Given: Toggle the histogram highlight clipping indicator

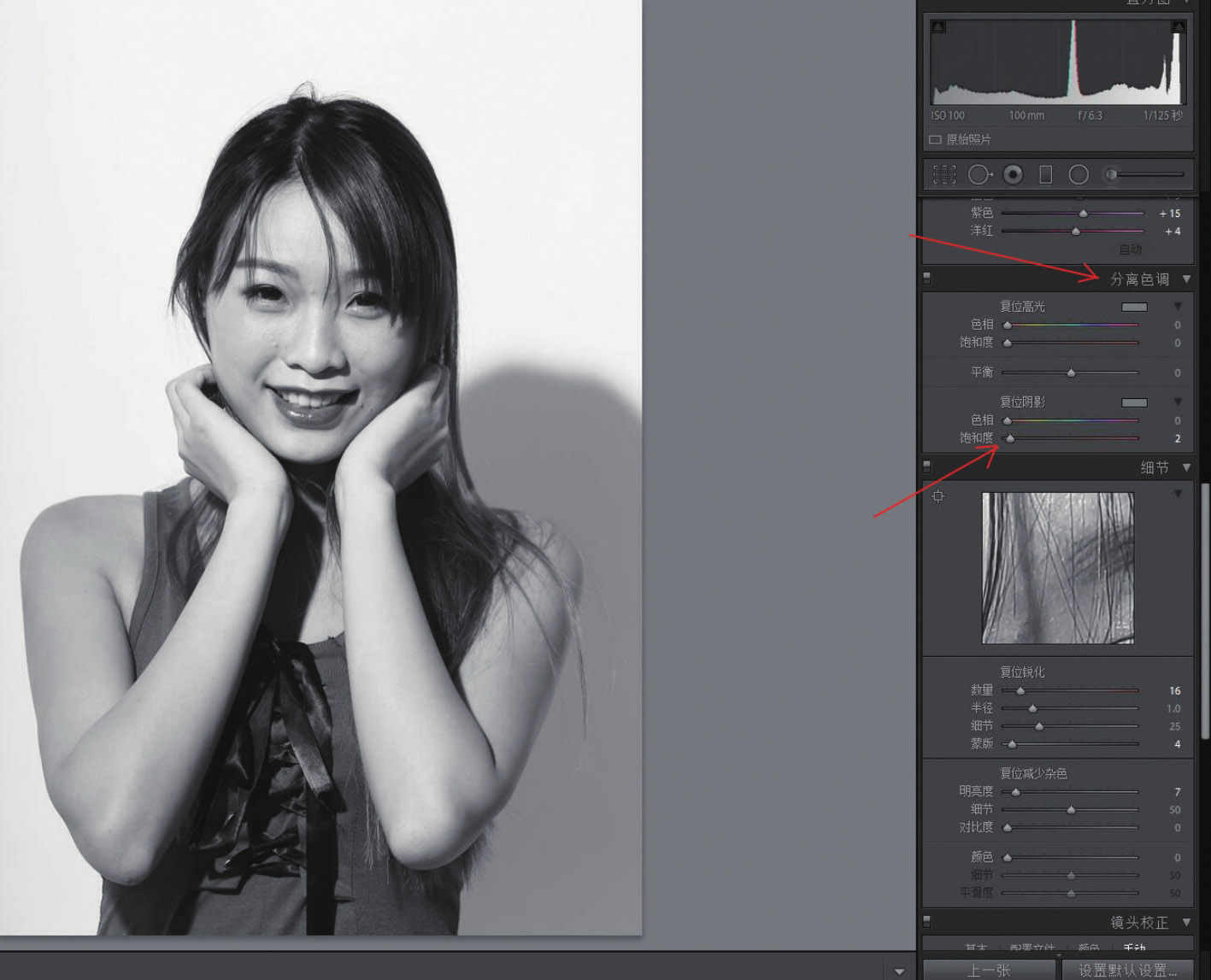Looking at the screenshot, I should (x=1179, y=27).
